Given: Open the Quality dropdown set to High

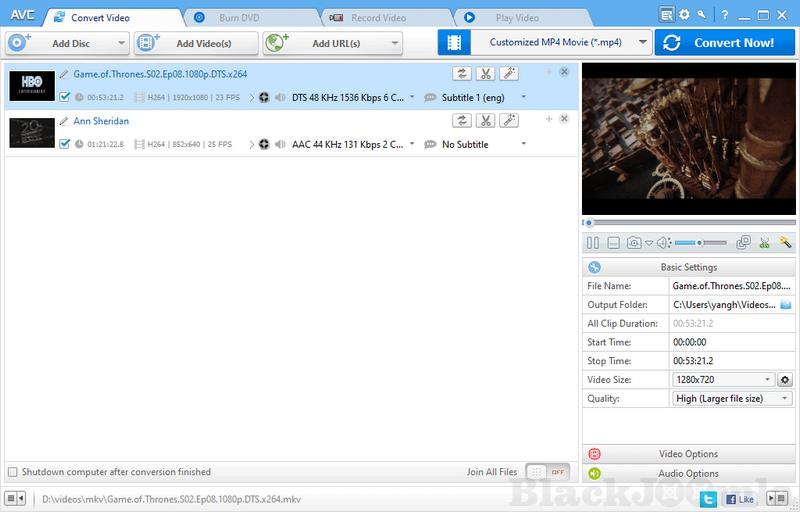Looking at the screenshot, I should point(733,398).
